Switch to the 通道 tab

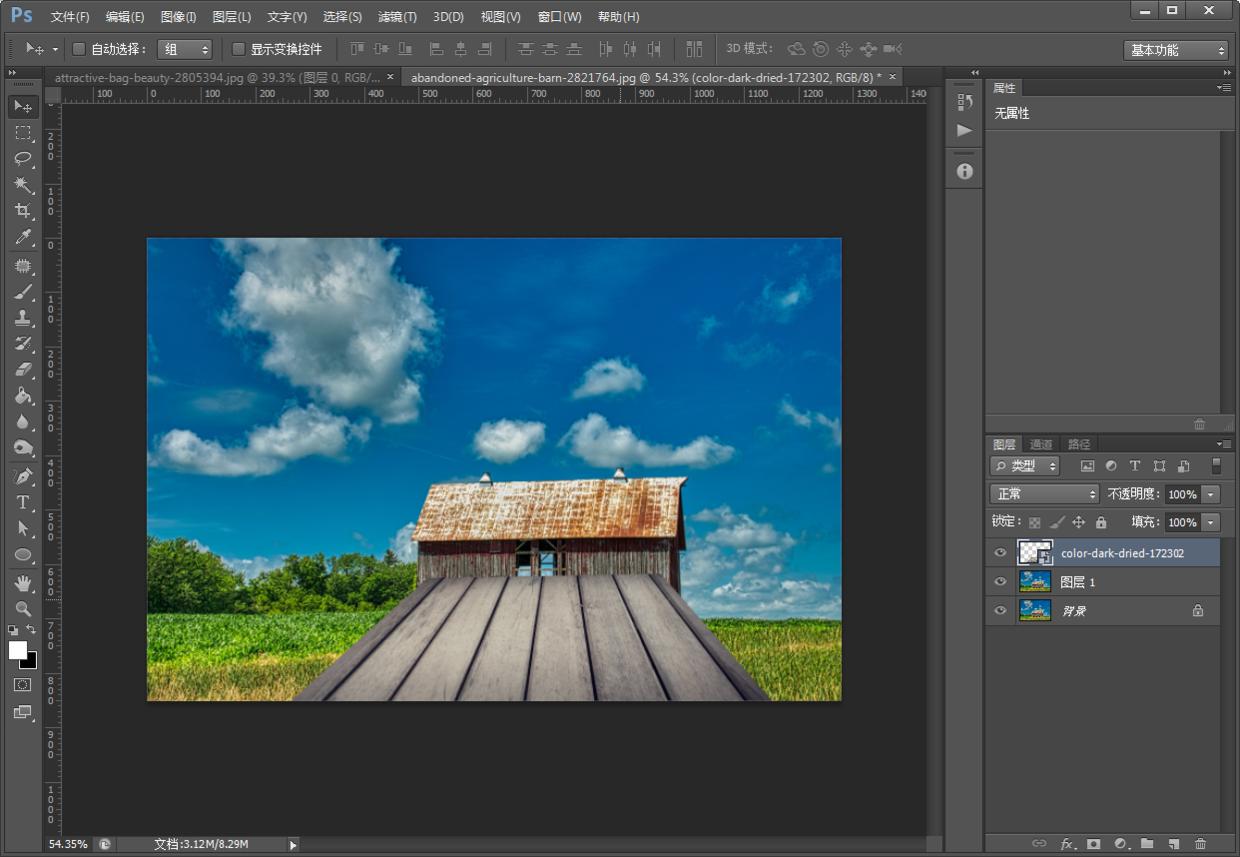coord(1041,444)
